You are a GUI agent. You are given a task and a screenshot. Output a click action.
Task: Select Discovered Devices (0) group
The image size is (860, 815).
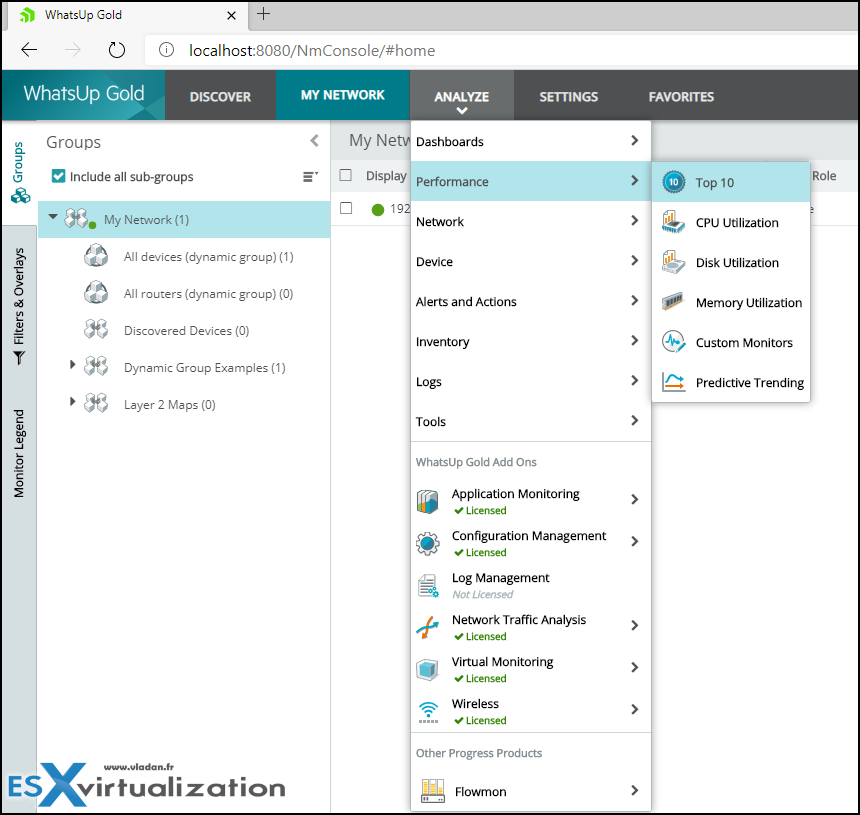186,331
